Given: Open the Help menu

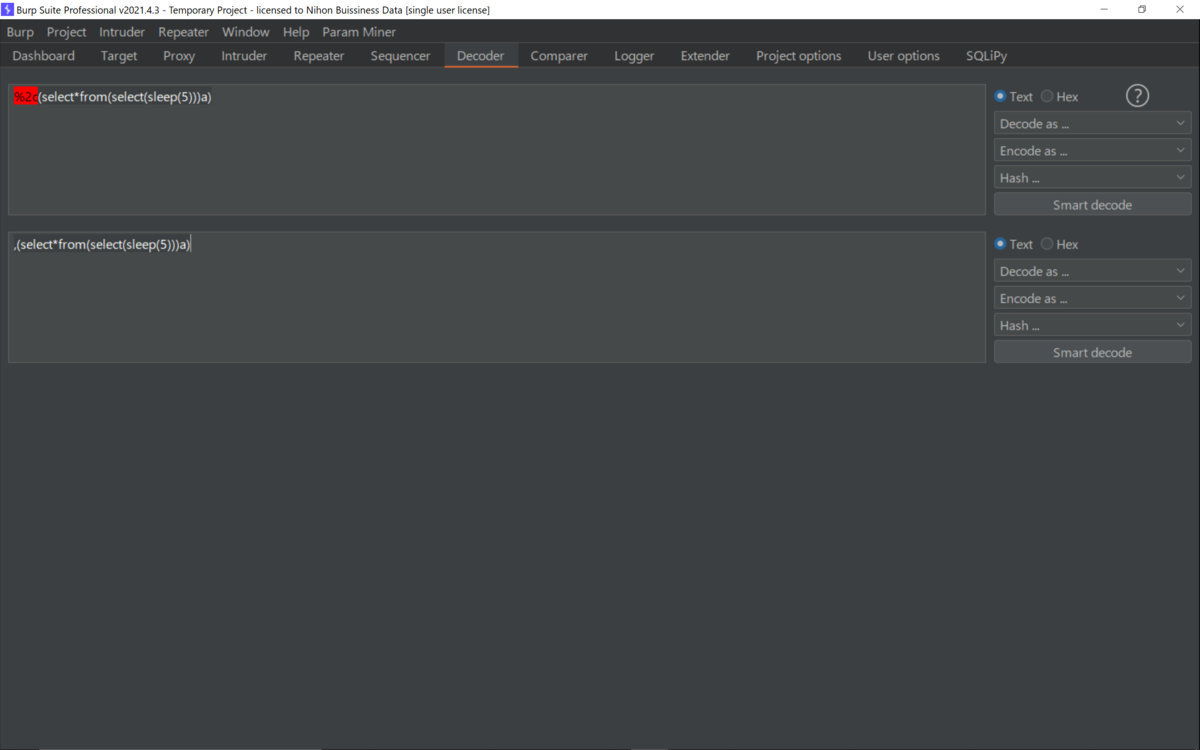Looking at the screenshot, I should click(x=296, y=32).
